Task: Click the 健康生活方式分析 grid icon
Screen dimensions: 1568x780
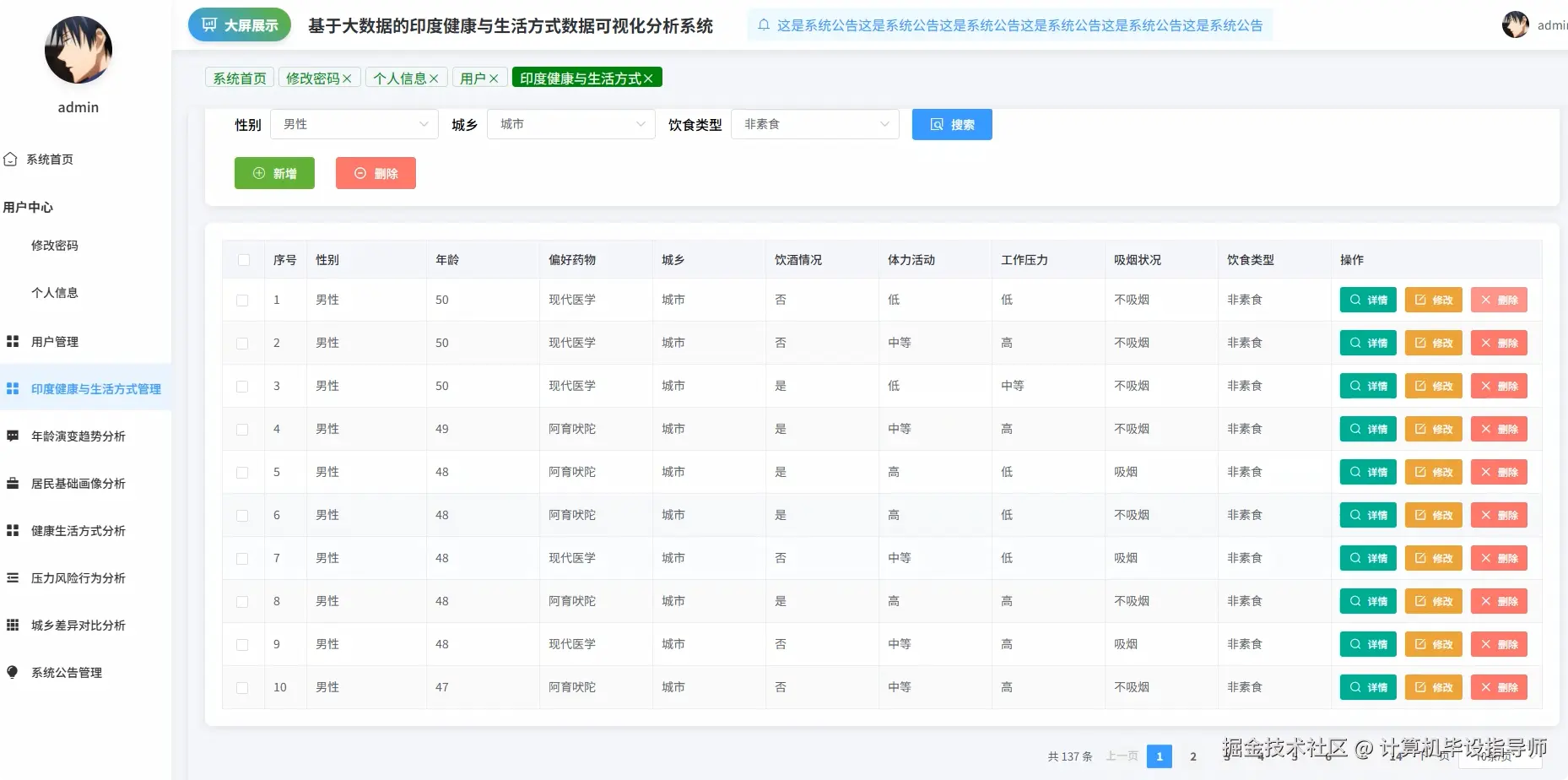Action: (13, 530)
